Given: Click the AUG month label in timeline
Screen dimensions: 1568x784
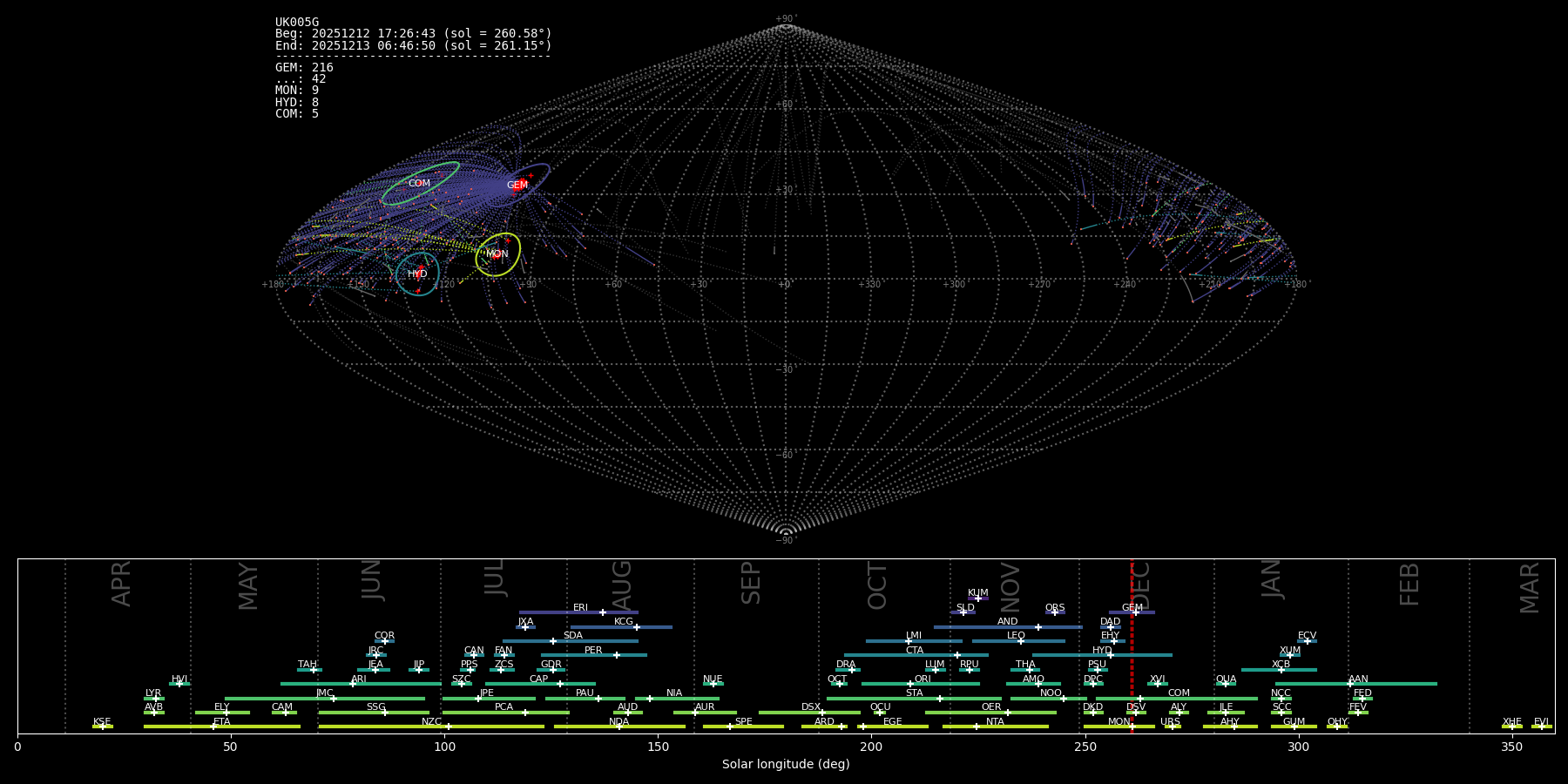Looking at the screenshot, I should point(622,584).
